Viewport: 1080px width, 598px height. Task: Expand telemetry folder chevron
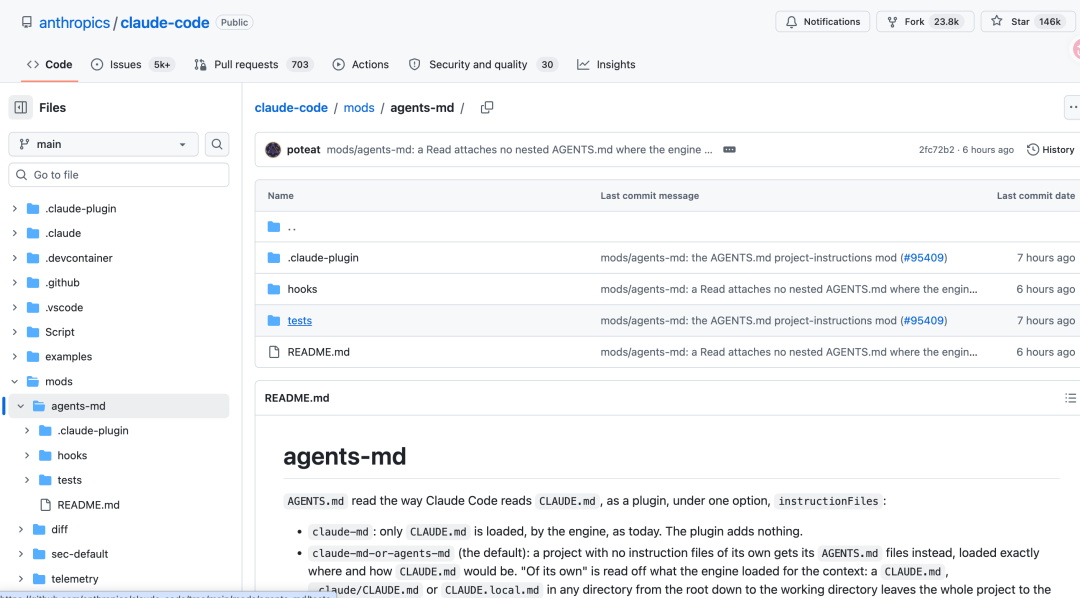(21, 579)
